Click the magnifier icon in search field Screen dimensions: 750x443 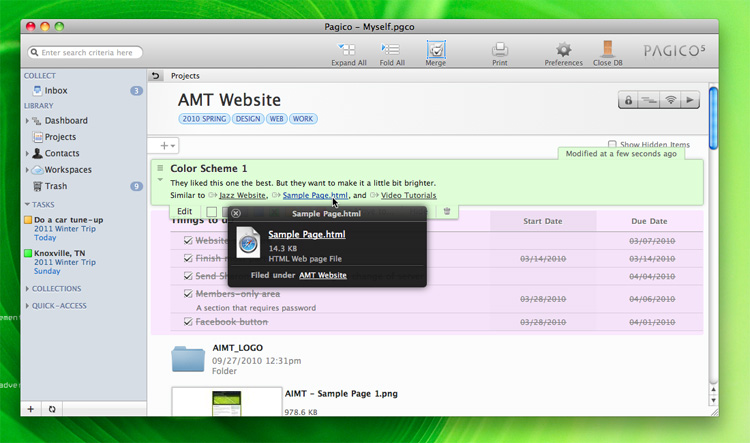click(x=34, y=52)
